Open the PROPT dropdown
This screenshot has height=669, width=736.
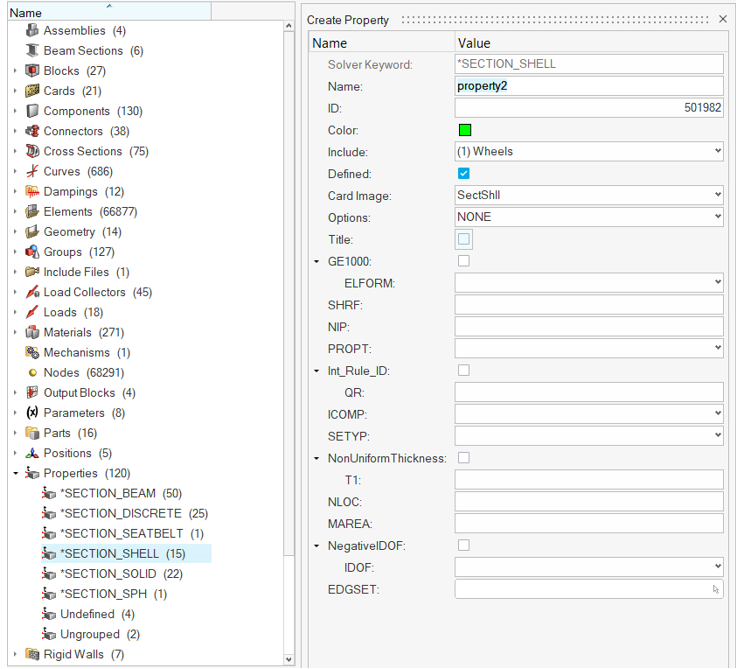pyautogui.click(x=589, y=348)
